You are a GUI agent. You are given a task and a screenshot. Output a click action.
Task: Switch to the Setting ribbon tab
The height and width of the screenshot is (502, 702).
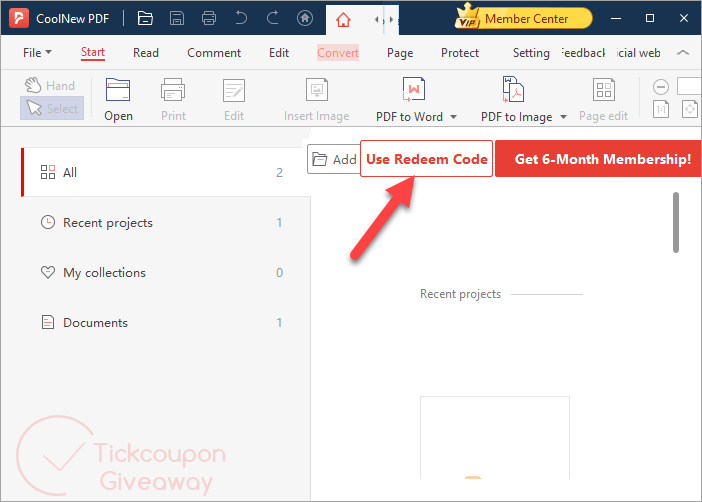point(531,53)
